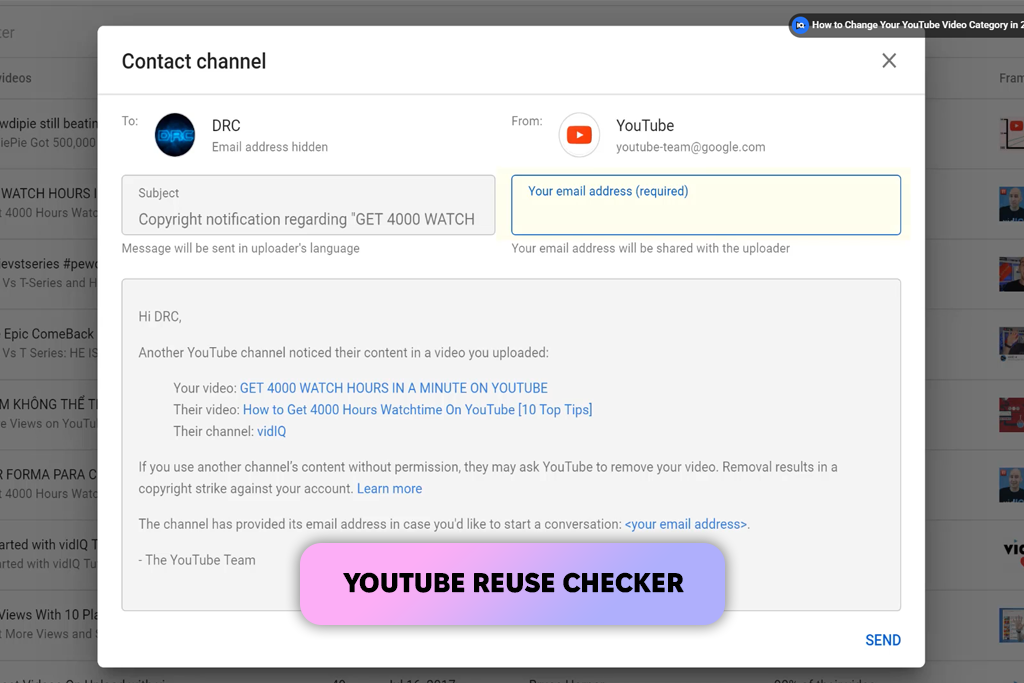
Task: Click 'Another YouTube channel noticed their content' line
Action: 344,353
